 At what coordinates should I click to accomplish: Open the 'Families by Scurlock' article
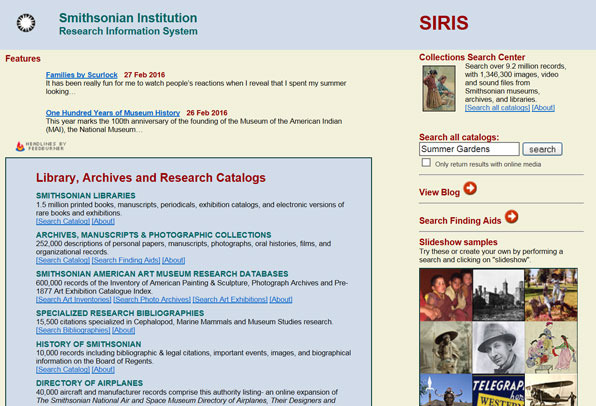coord(82,75)
